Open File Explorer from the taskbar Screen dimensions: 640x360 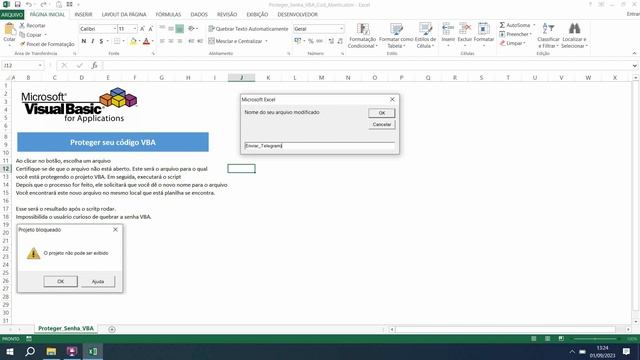point(51,351)
